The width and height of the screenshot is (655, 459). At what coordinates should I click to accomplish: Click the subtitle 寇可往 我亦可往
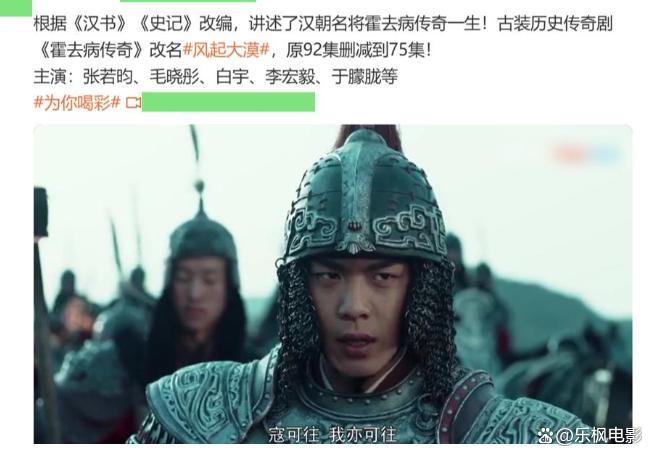(333, 434)
